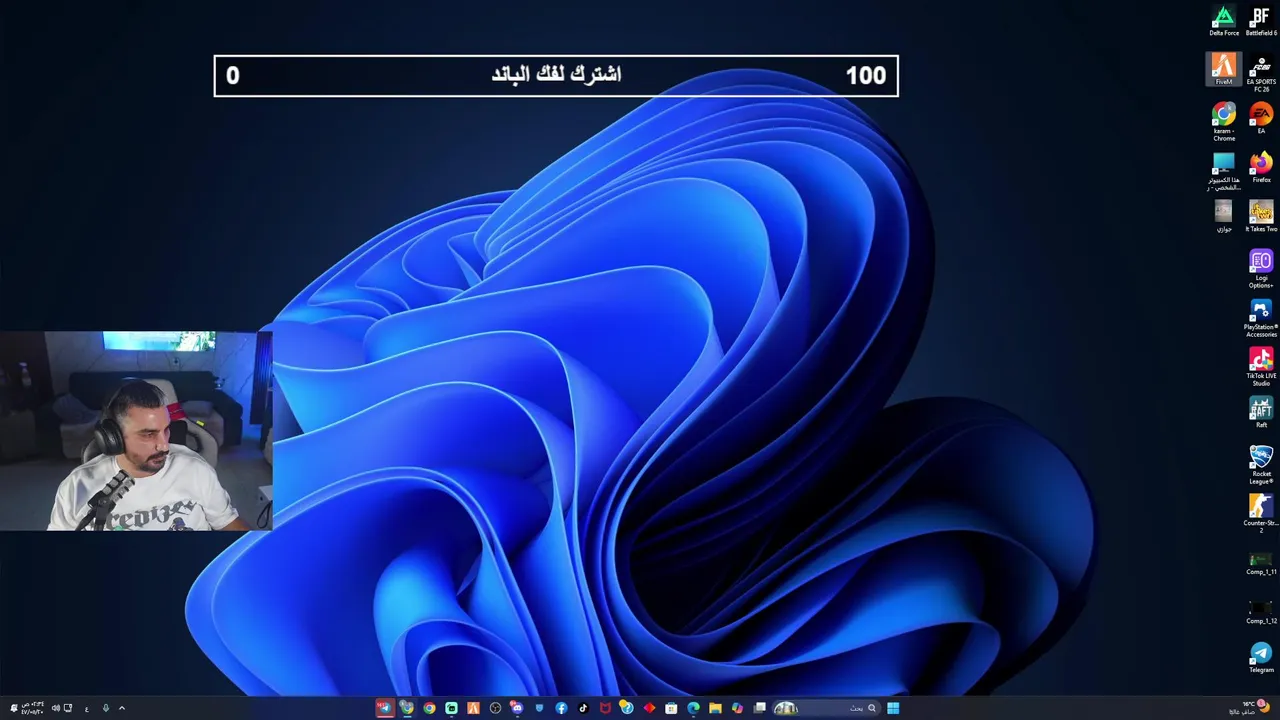Screen dimensions: 1280x720
Task: Open the Delta Force desktop shortcut
Action: click(1224, 21)
